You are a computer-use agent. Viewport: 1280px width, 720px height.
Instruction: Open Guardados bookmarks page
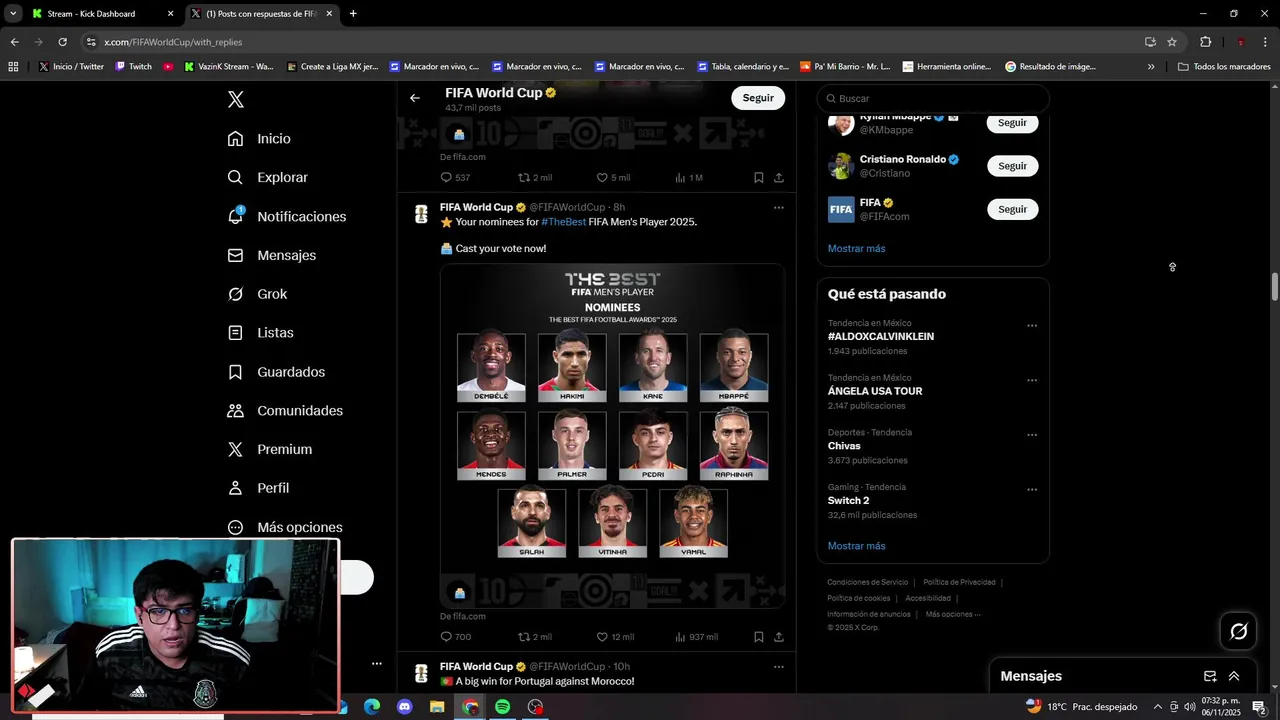[x=276, y=372]
